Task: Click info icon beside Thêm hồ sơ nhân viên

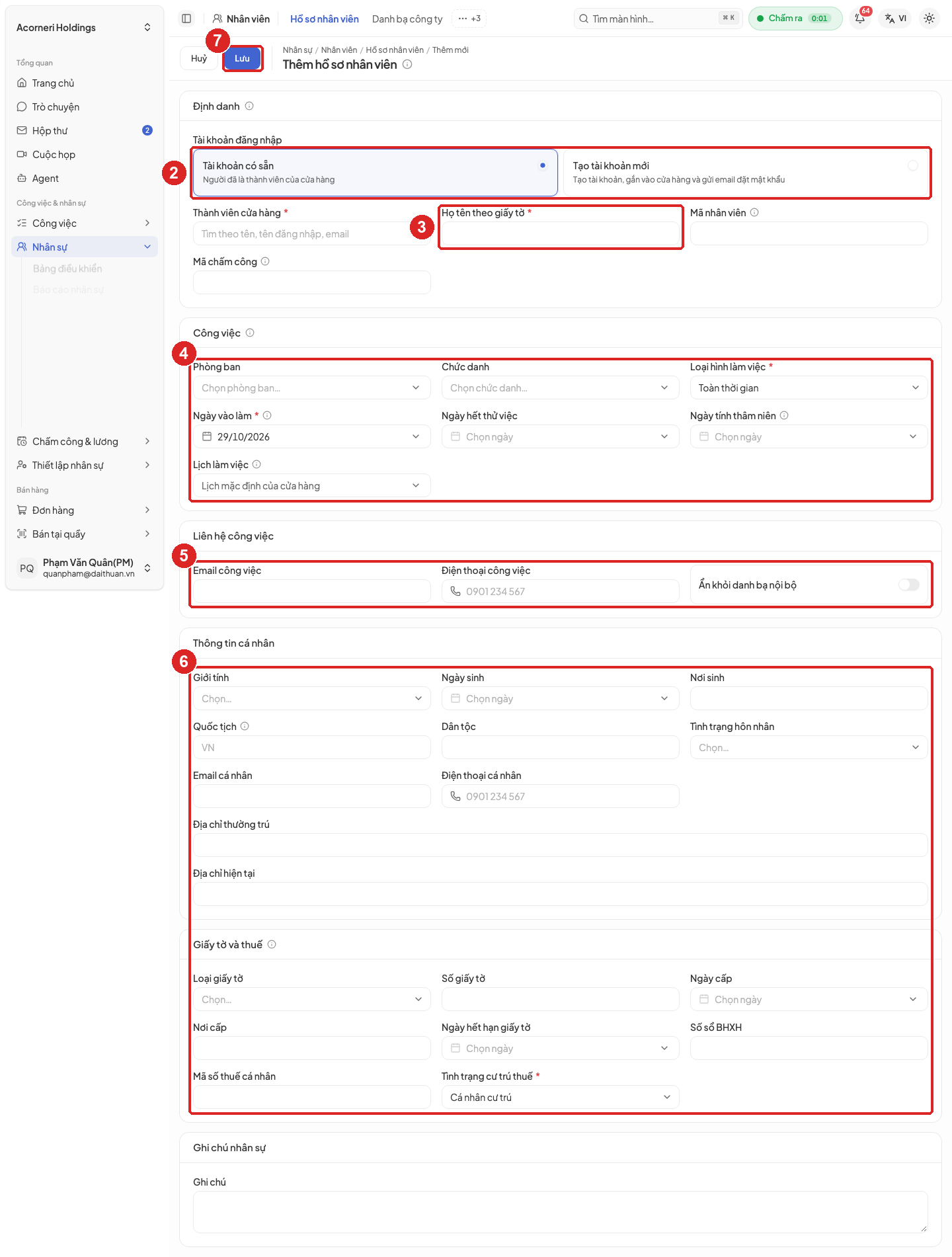Action: point(407,64)
